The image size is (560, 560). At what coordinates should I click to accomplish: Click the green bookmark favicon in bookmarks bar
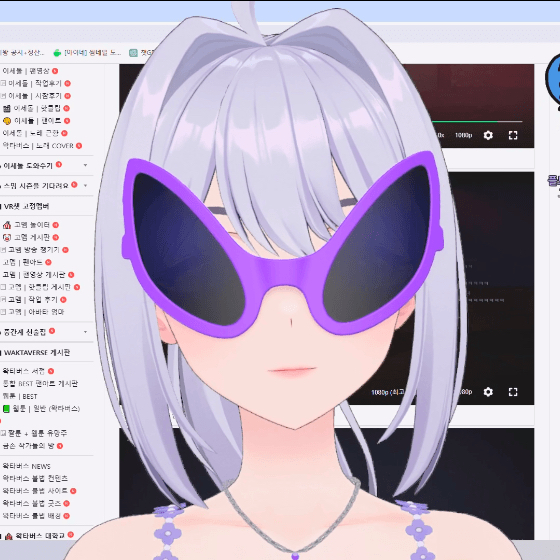(x=57, y=53)
